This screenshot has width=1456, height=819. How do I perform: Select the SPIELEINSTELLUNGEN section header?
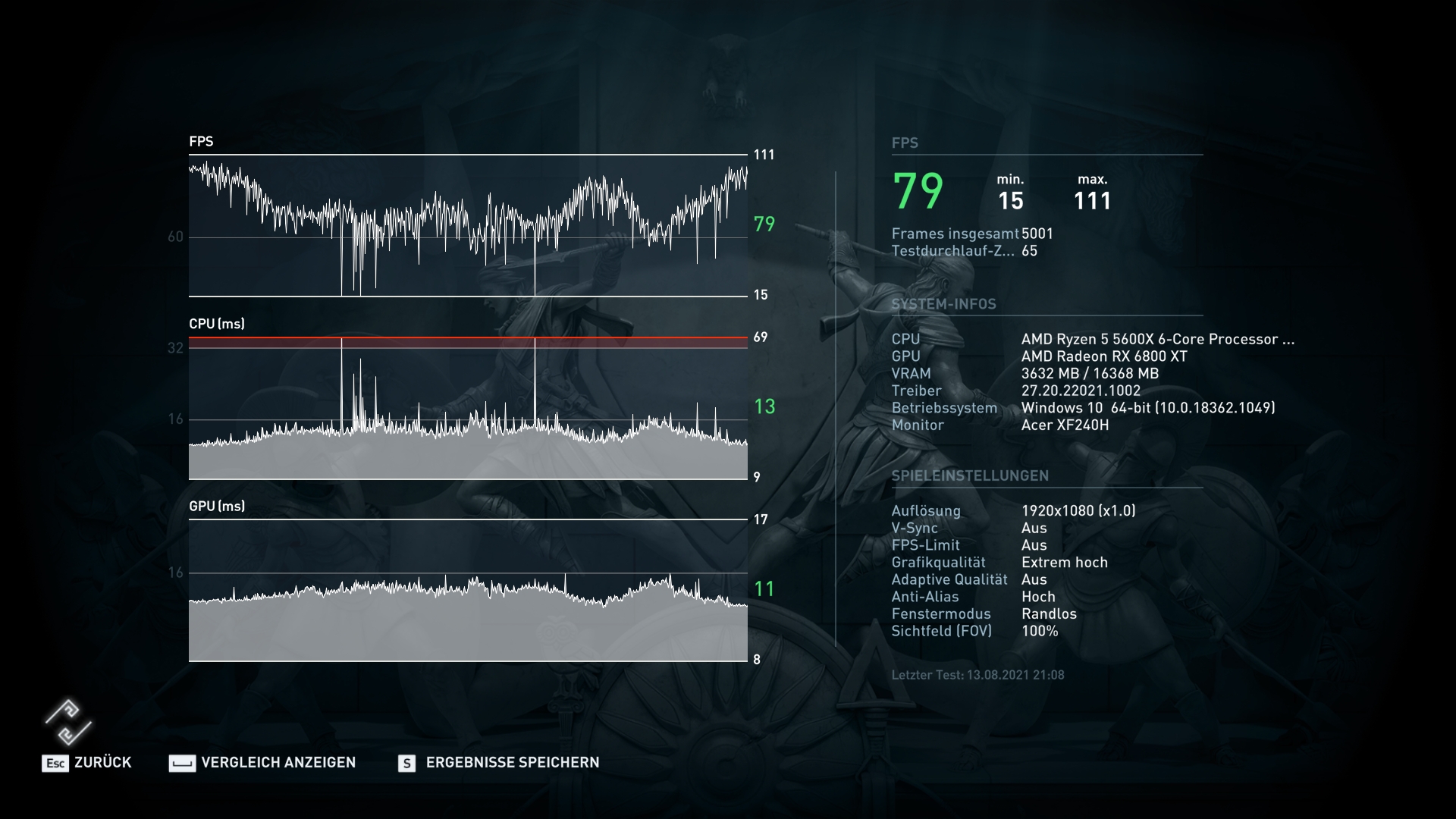tap(970, 475)
